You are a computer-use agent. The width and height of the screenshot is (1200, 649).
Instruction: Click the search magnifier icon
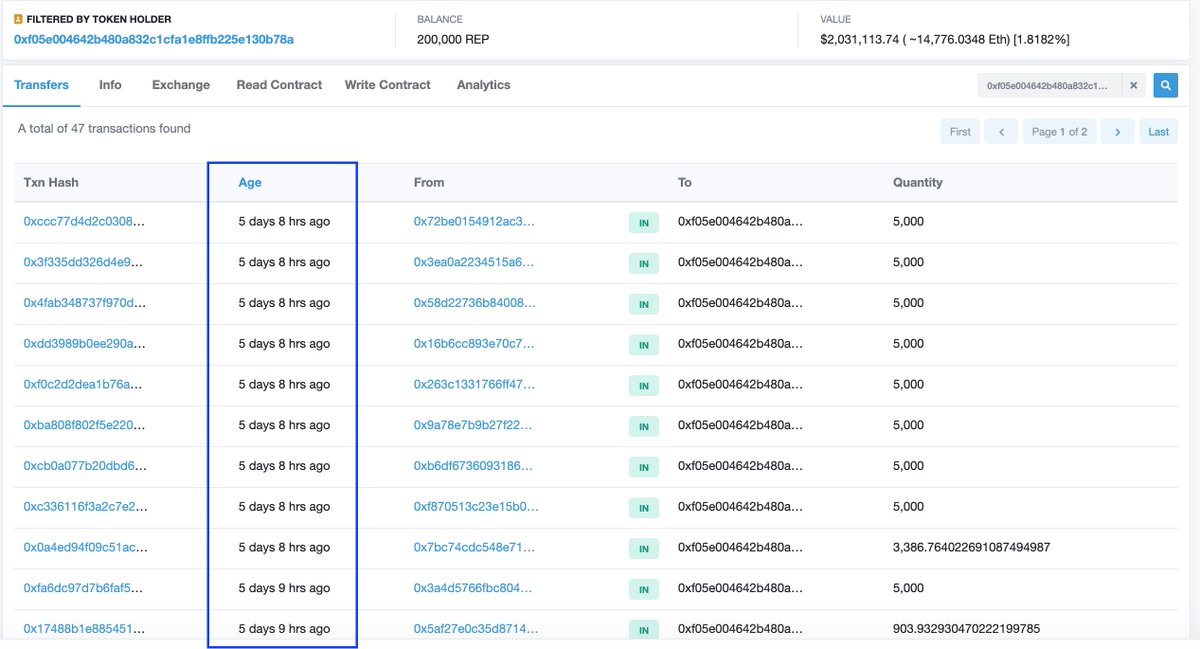[x=1165, y=85]
